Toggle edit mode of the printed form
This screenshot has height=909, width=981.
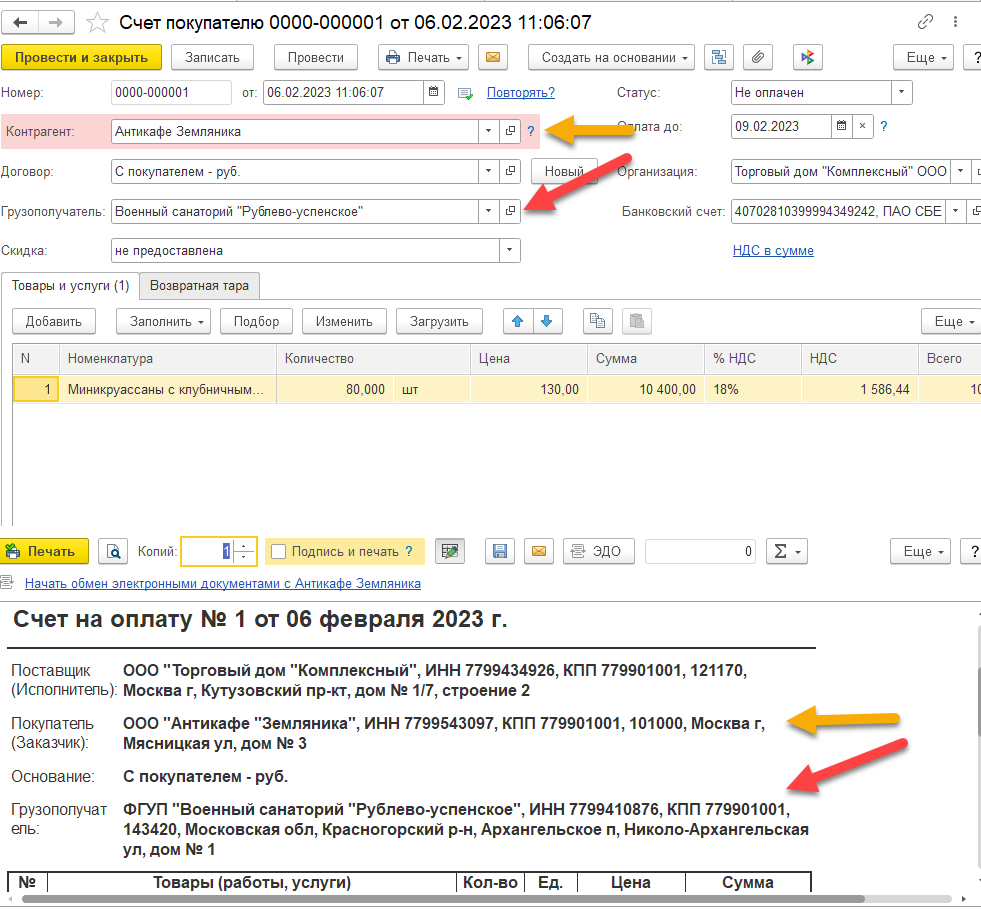(450, 552)
